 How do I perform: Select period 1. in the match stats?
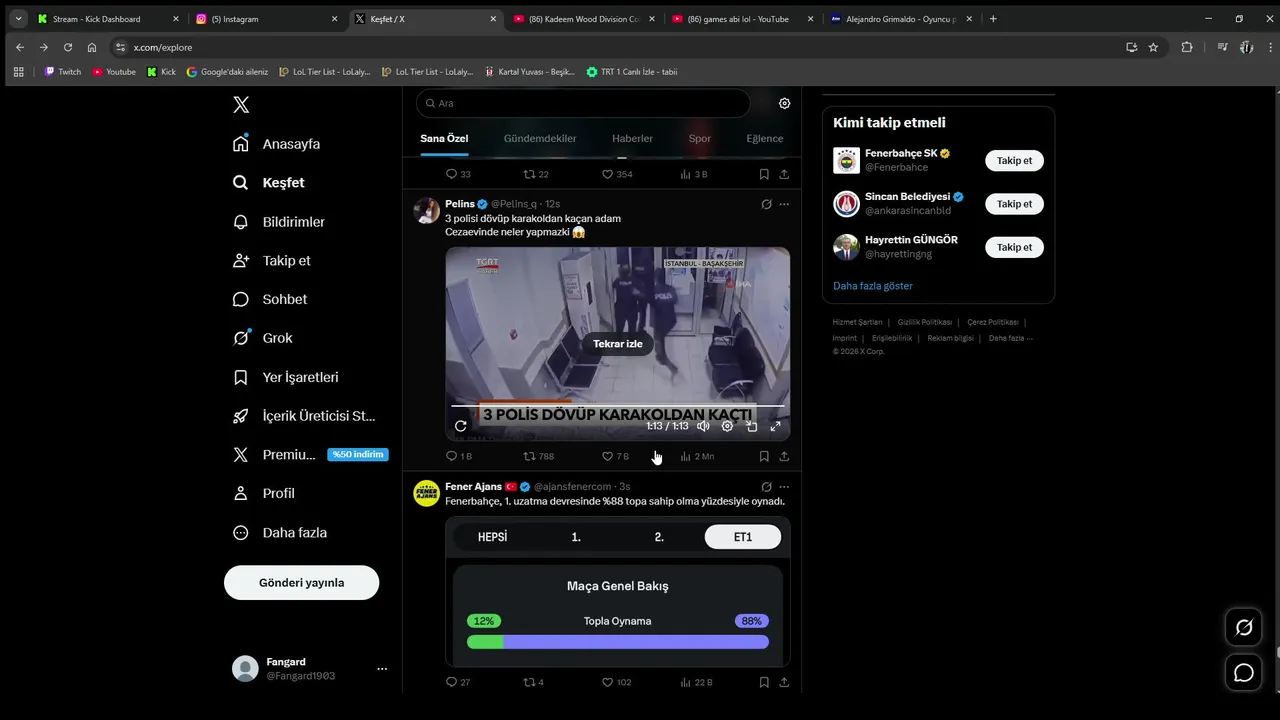576,537
